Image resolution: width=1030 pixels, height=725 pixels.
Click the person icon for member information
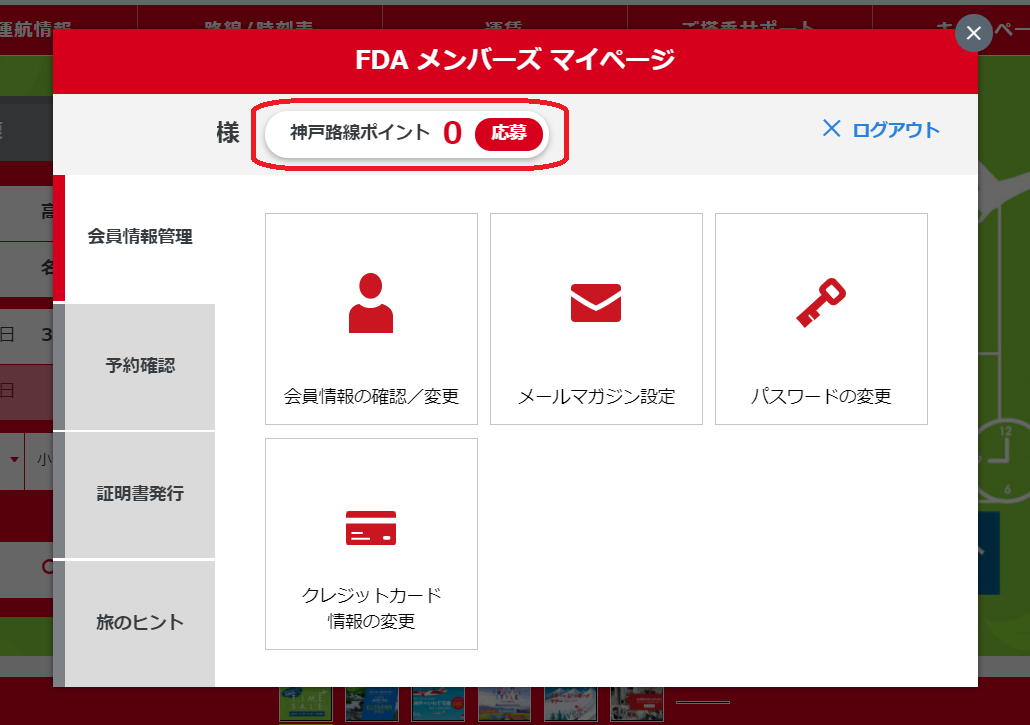click(370, 303)
